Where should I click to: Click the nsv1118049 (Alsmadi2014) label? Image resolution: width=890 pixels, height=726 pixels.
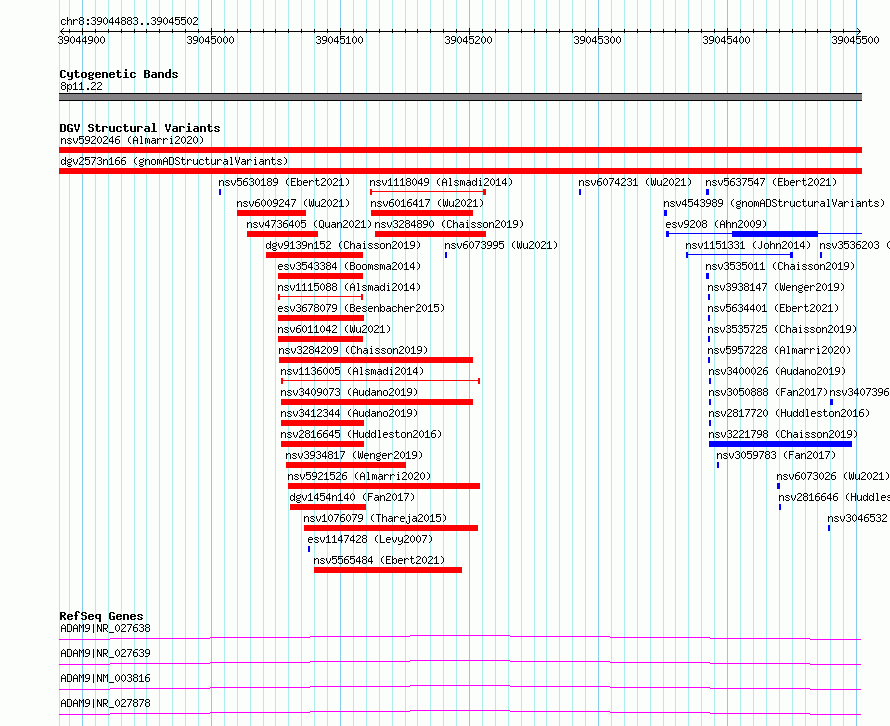click(x=441, y=182)
